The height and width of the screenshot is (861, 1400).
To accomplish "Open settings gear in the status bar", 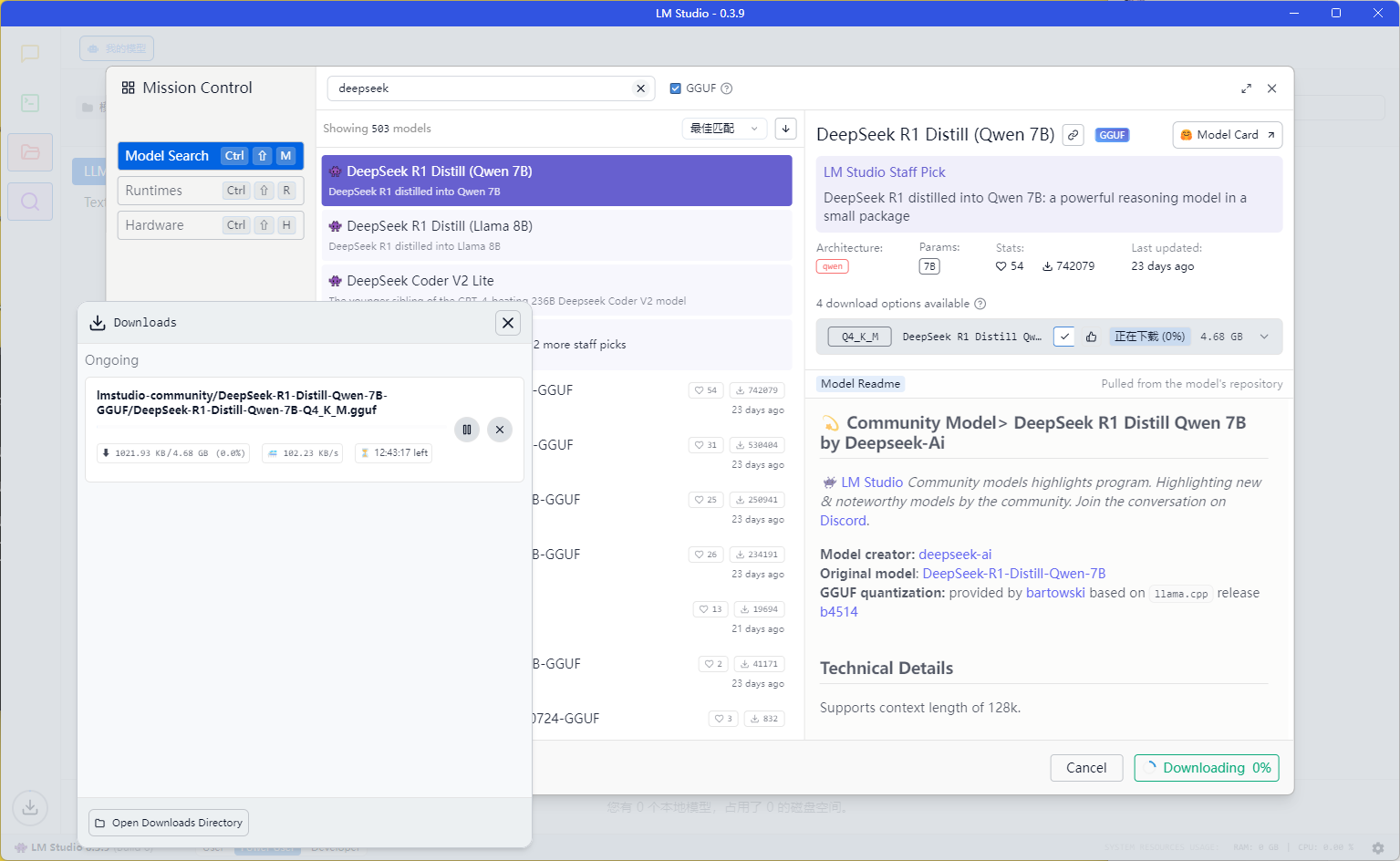I will 1378,847.
